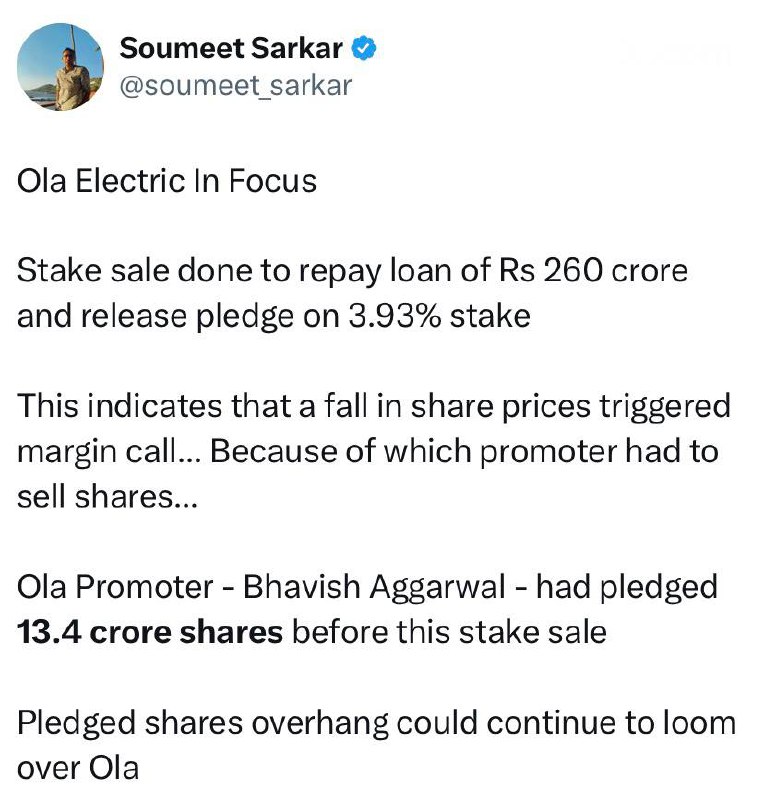Click the final words "over Ola"
This screenshot has height=800, width=764.
pos(77,768)
